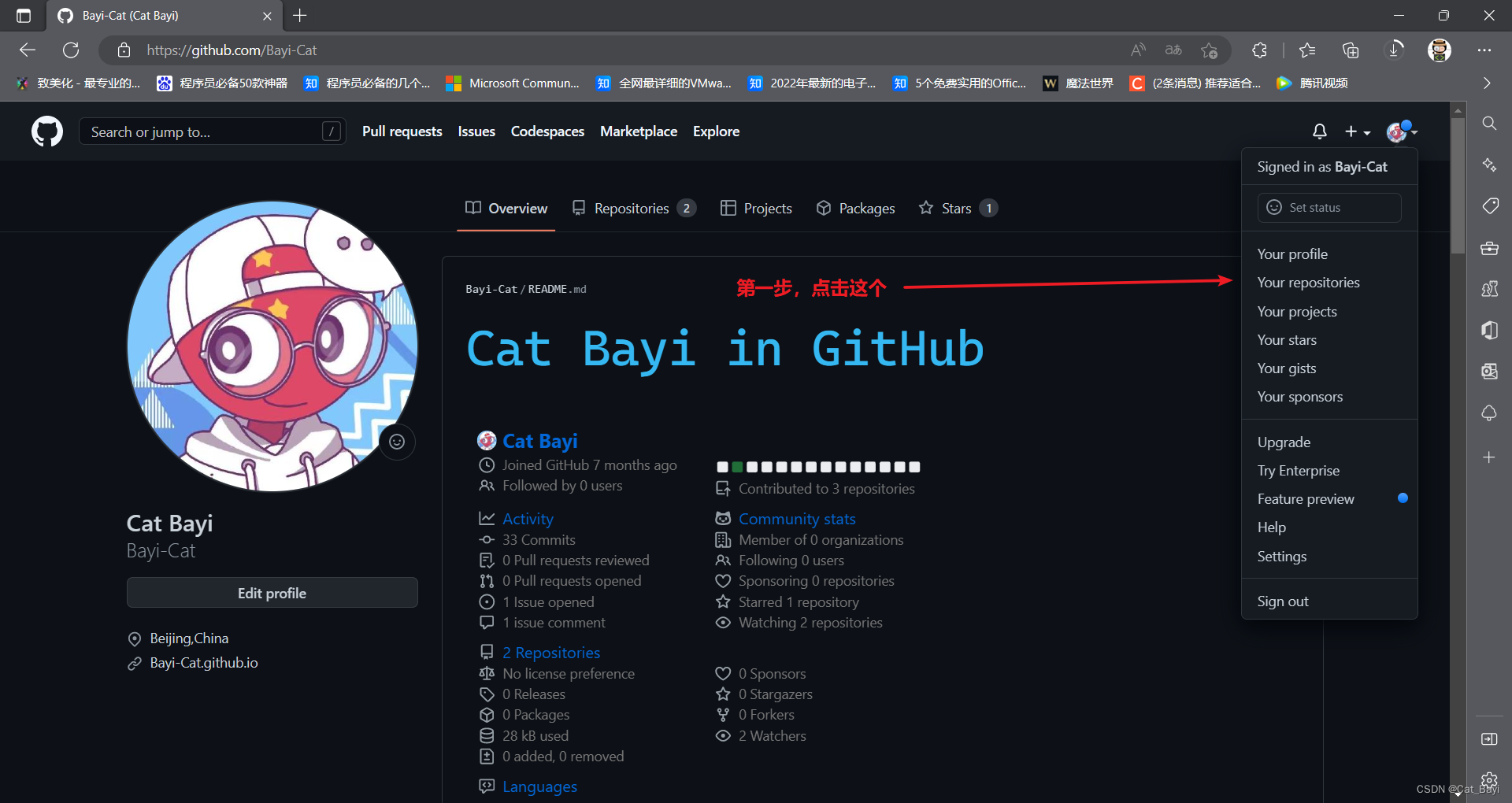Open Explore in header
This screenshot has height=803, width=1512.
pyautogui.click(x=716, y=131)
